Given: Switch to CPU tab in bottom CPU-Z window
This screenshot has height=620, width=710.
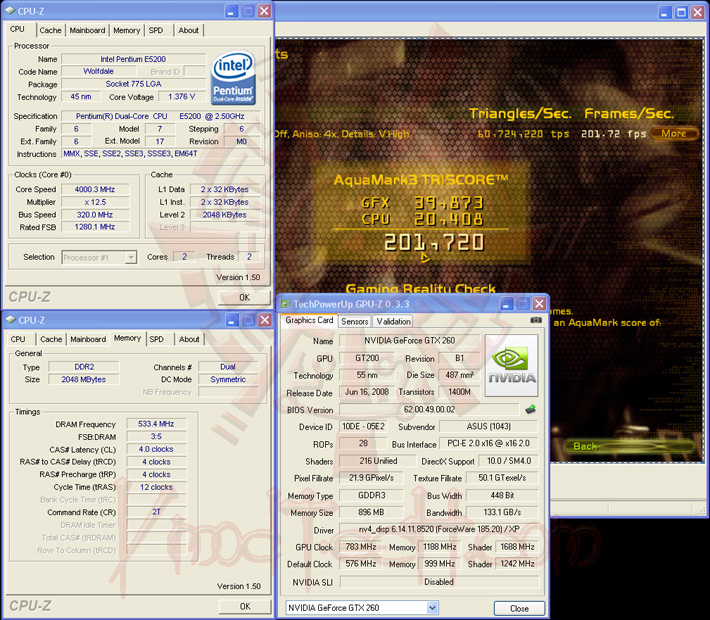Looking at the screenshot, I should pyautogui.click(x=18, y=339).
